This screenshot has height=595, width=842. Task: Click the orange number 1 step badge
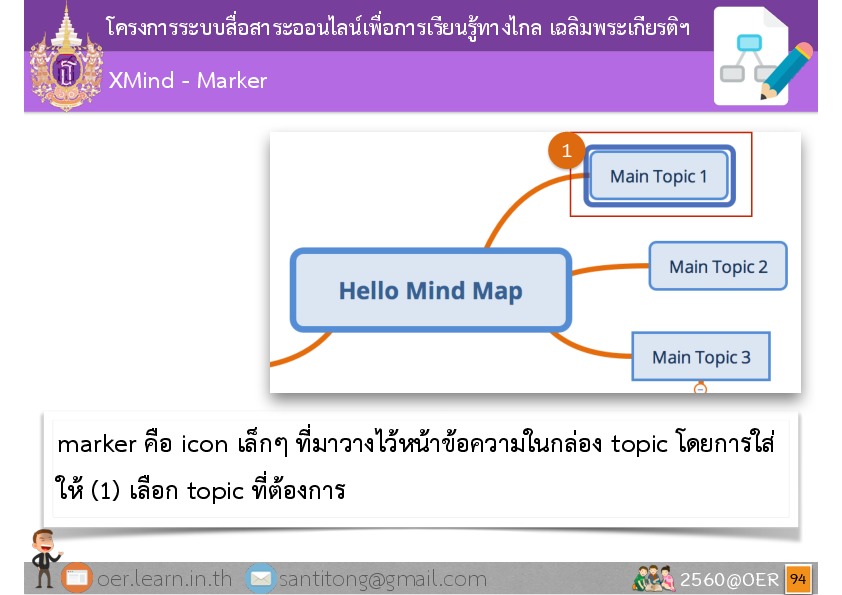click(566, 151)
